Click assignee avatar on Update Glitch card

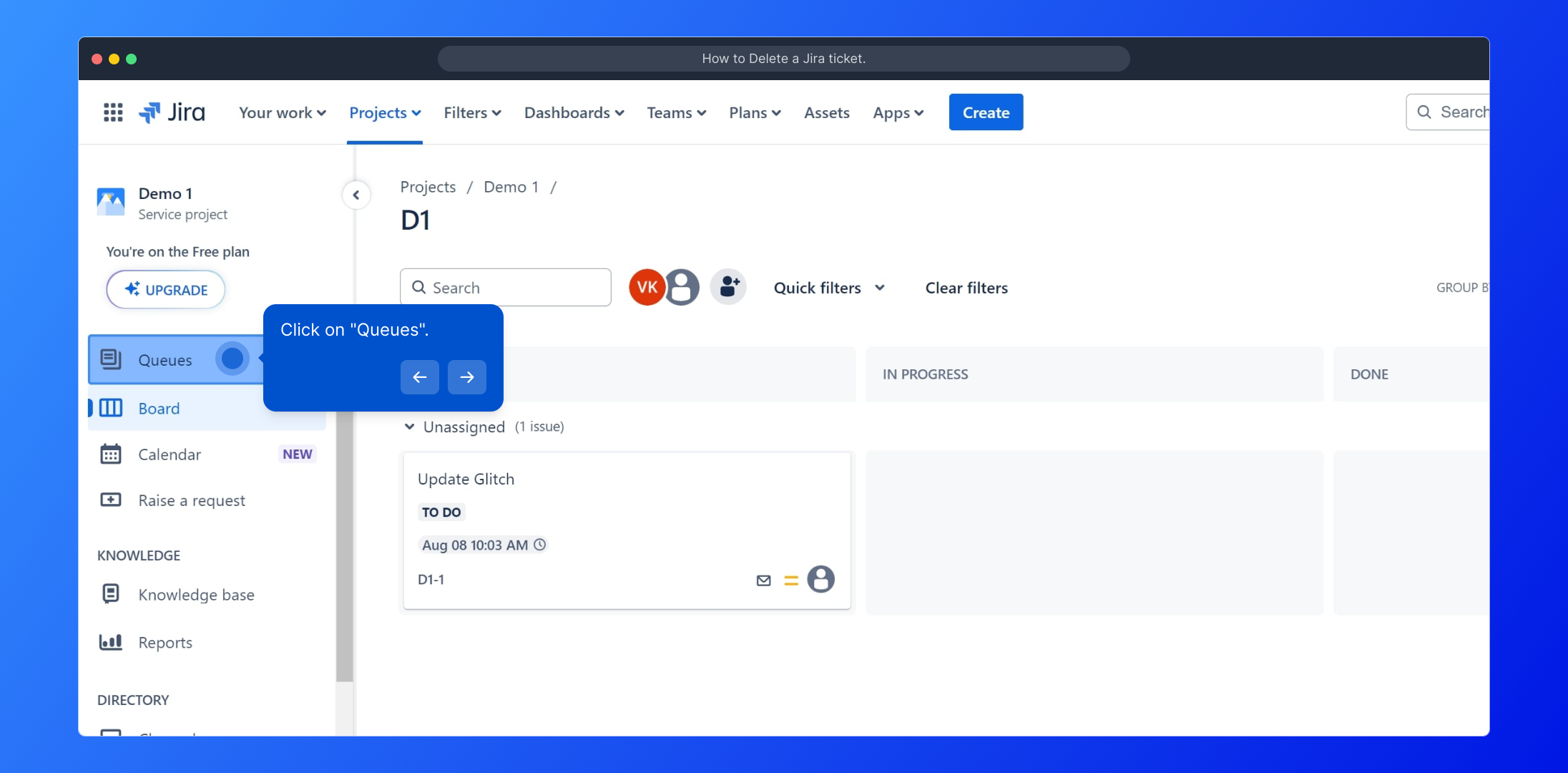click(820, 579)
